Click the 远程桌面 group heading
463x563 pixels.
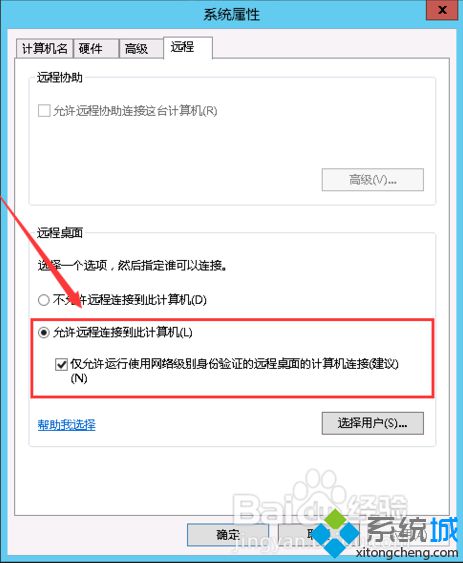click(60, 233)
